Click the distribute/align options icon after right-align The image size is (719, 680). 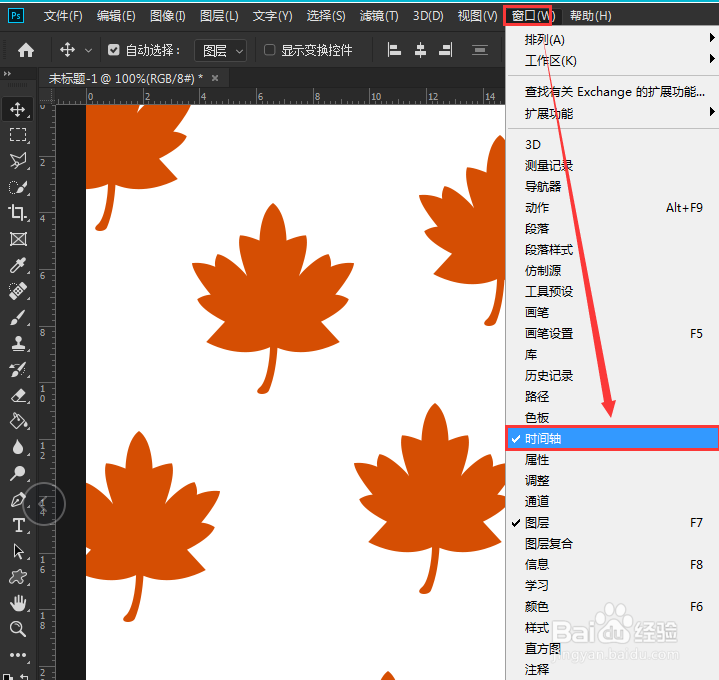point(480,50)
